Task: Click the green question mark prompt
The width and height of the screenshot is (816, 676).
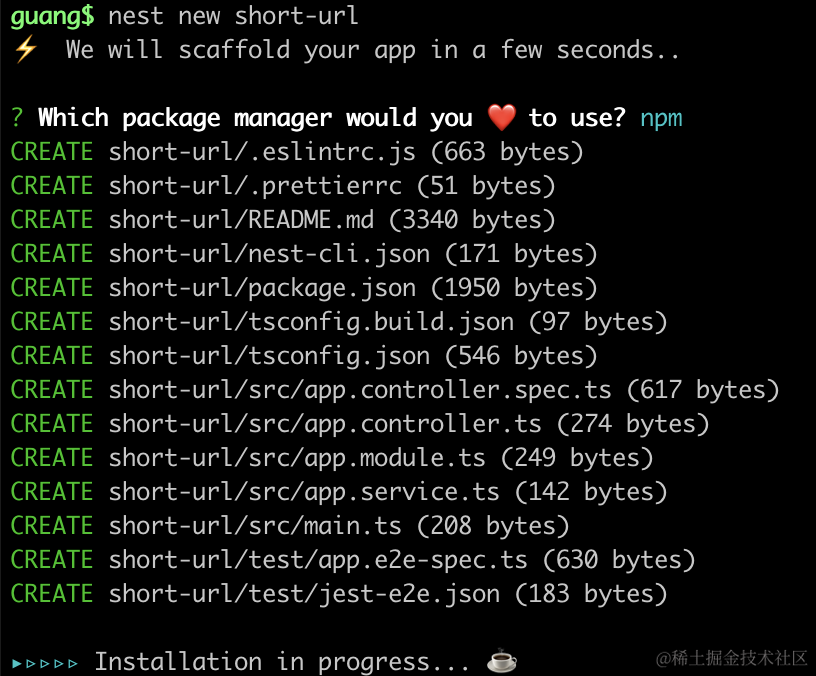Action: pyautogui.click(x=17, y=118)
